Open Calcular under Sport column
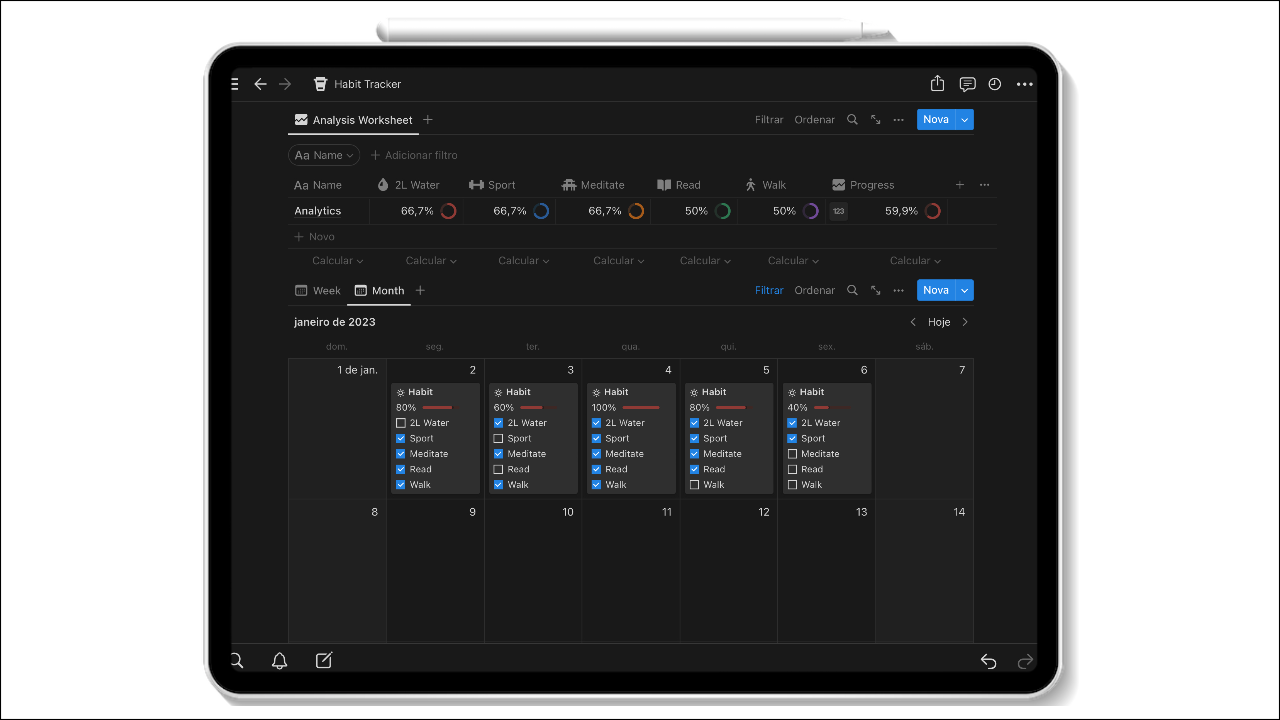 [x=524, y=260]
